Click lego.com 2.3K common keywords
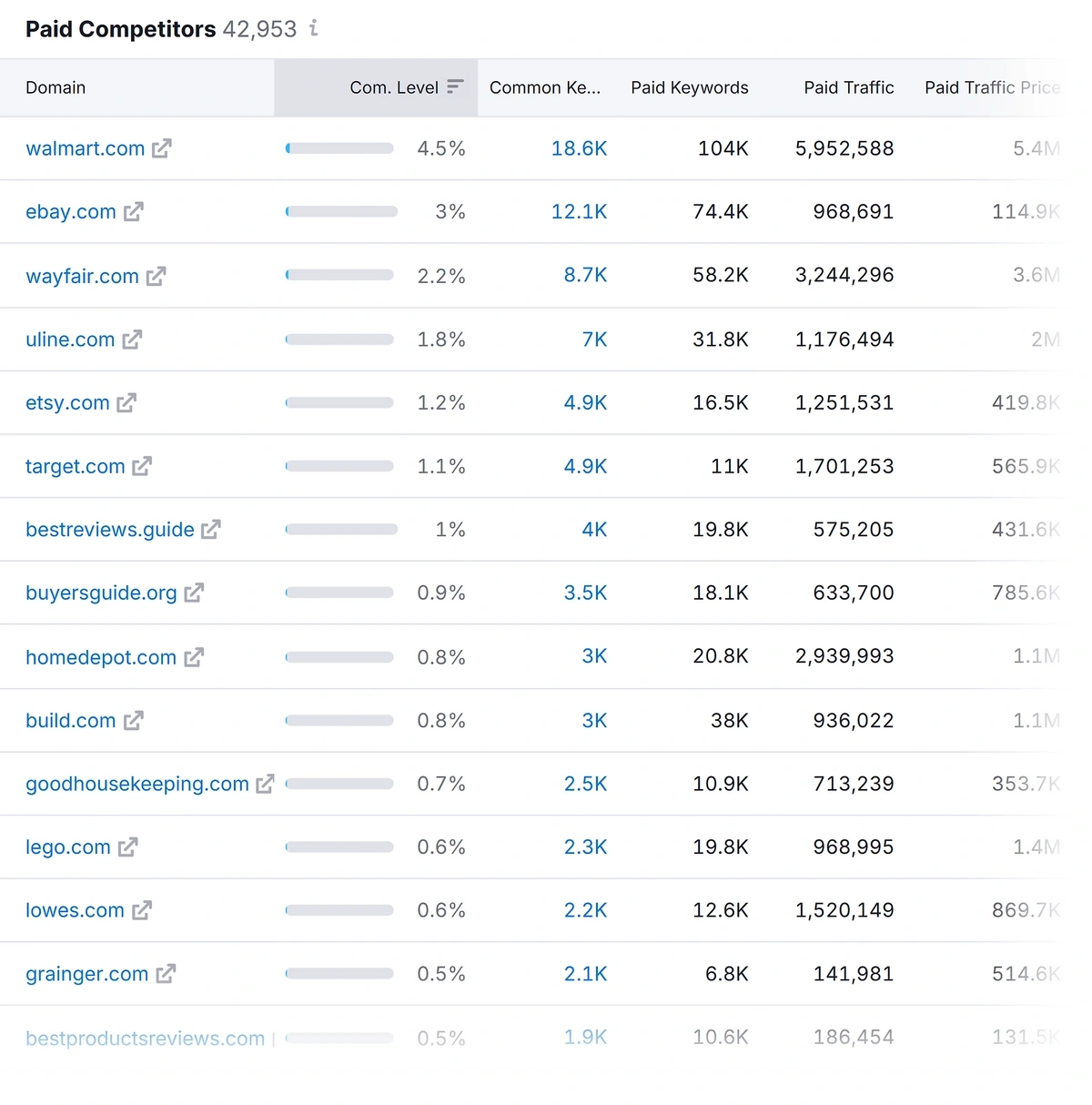The image size is (1092, 1105). pos(585,846)
